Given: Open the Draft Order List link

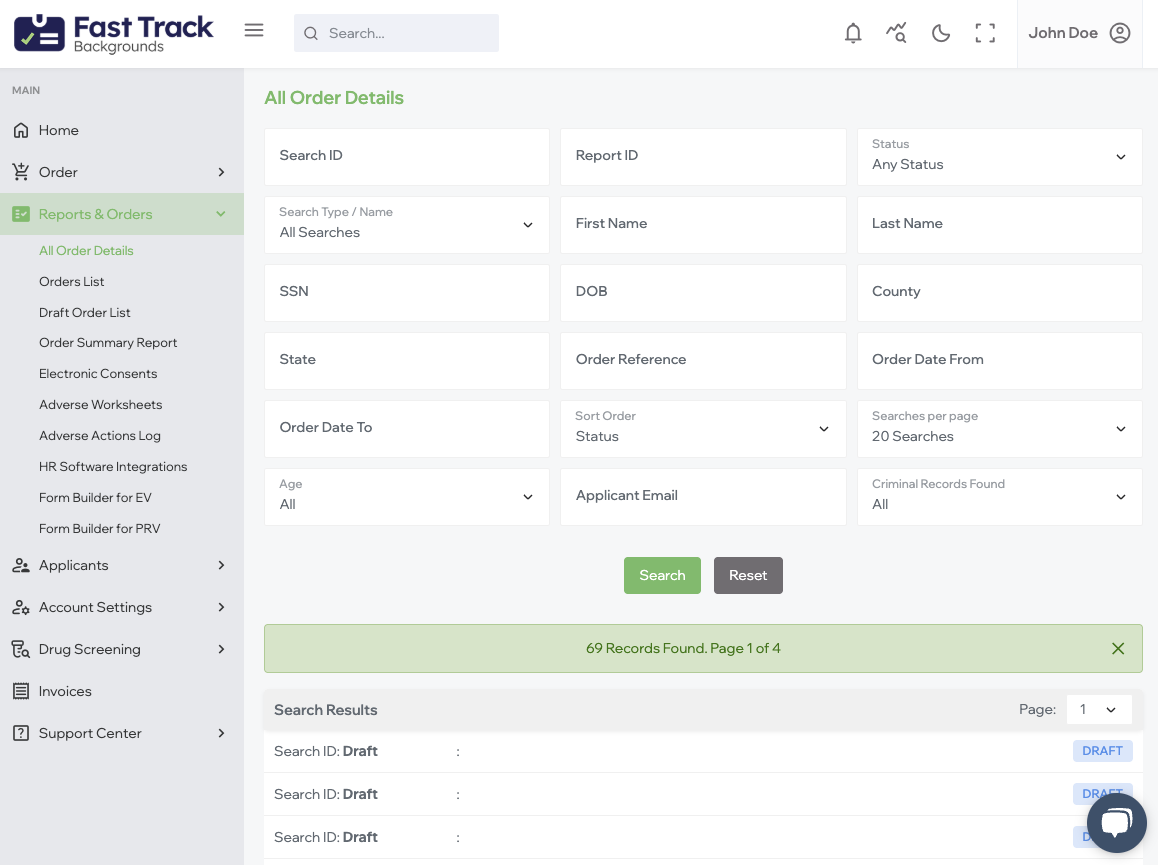Looking at the screenshot, I should click(85, 312).
